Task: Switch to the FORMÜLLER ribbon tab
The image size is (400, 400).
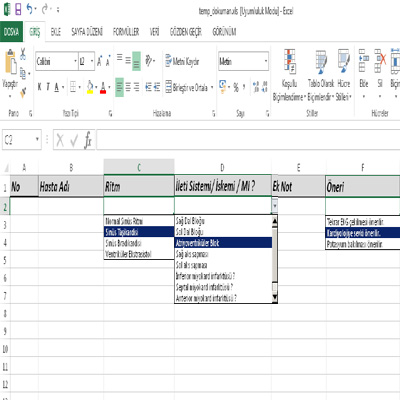Action: pyautogui.click(x=126, y=32)
